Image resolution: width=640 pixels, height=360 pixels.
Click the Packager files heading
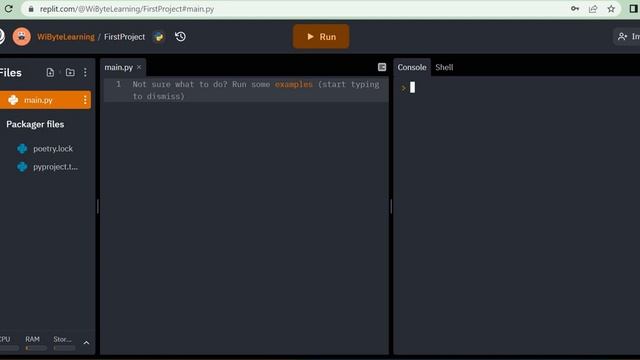[x=35, y=124]
